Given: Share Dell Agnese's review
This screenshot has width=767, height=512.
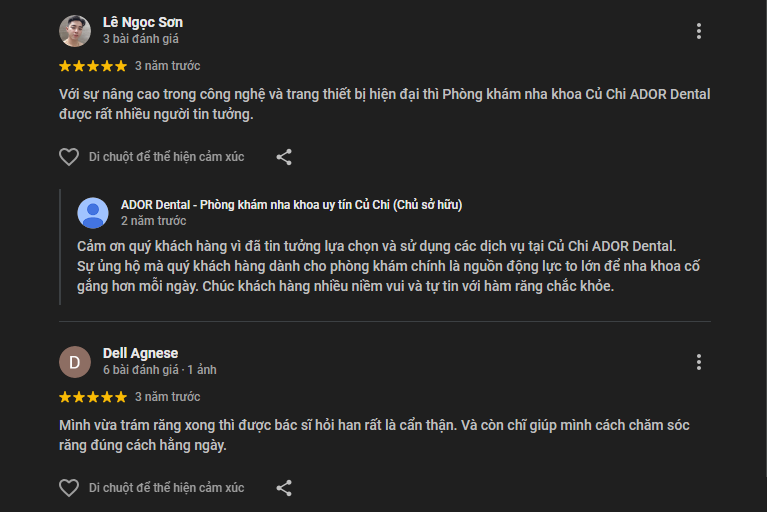Looking at the screenshot, I should pos(284,488).
